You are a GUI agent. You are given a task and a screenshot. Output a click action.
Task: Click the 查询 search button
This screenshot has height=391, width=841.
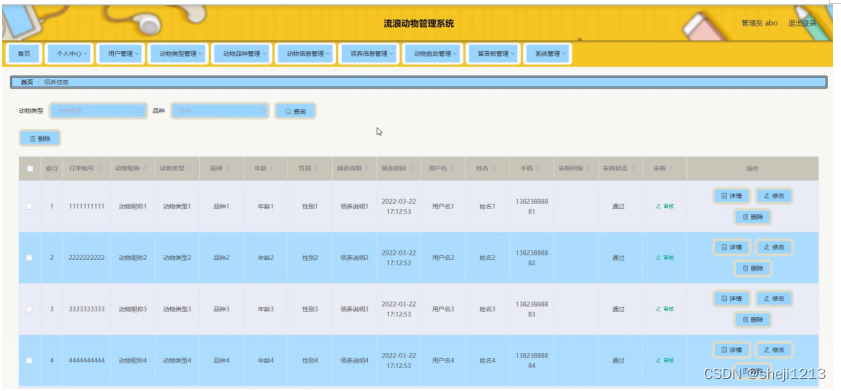pyautogui.click(x=296, y=111)
